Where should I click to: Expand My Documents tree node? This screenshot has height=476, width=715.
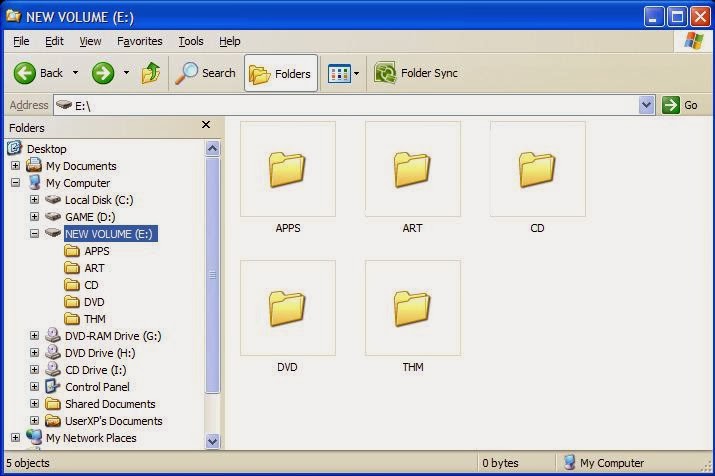tap(16, 166)
